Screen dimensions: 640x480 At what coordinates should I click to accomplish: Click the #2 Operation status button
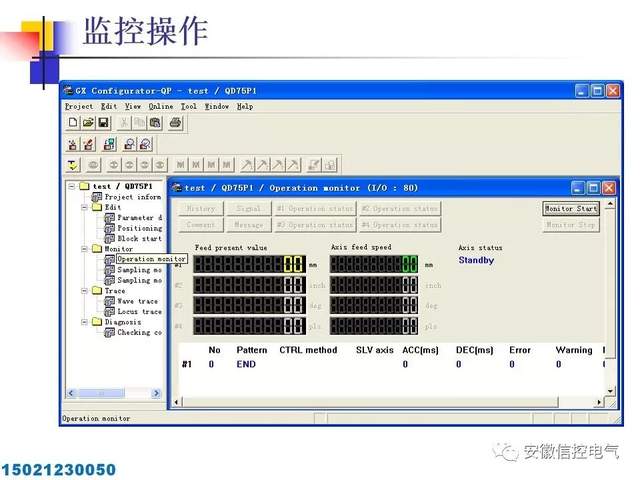[x=400, y=209]
